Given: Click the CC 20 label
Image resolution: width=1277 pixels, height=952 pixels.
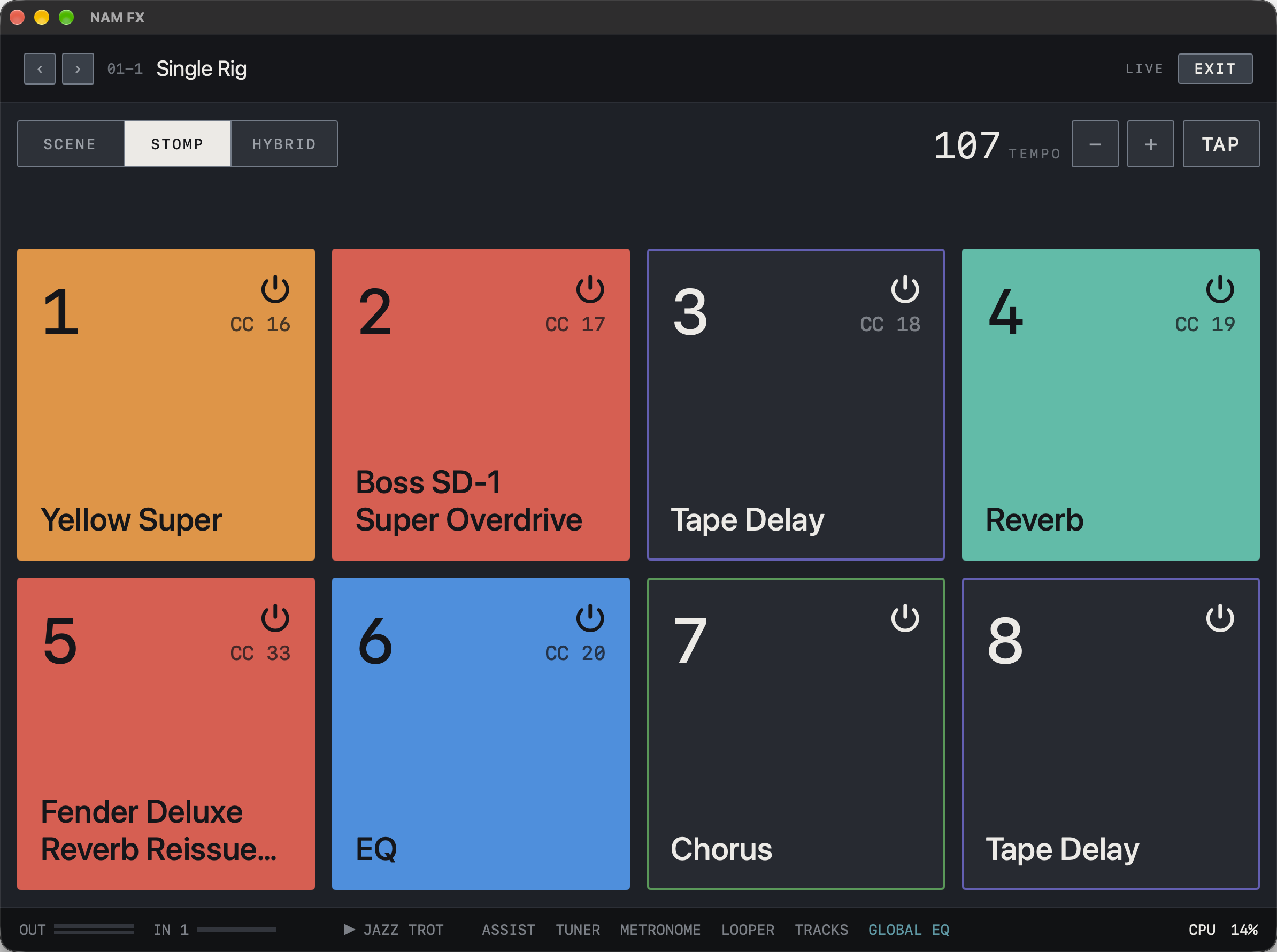Looking at the screenshot, I should click(x=575, y=653).
